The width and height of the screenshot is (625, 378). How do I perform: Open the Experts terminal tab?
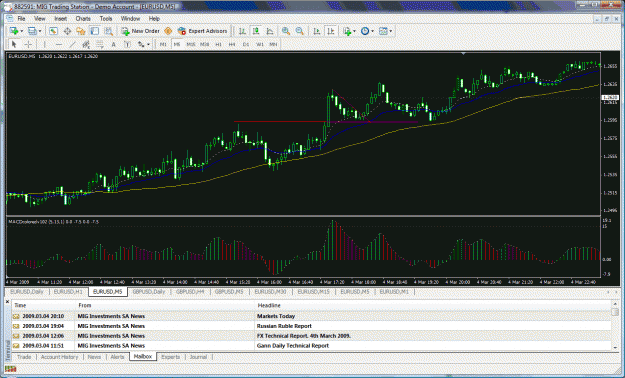click(x=171, y=357)
